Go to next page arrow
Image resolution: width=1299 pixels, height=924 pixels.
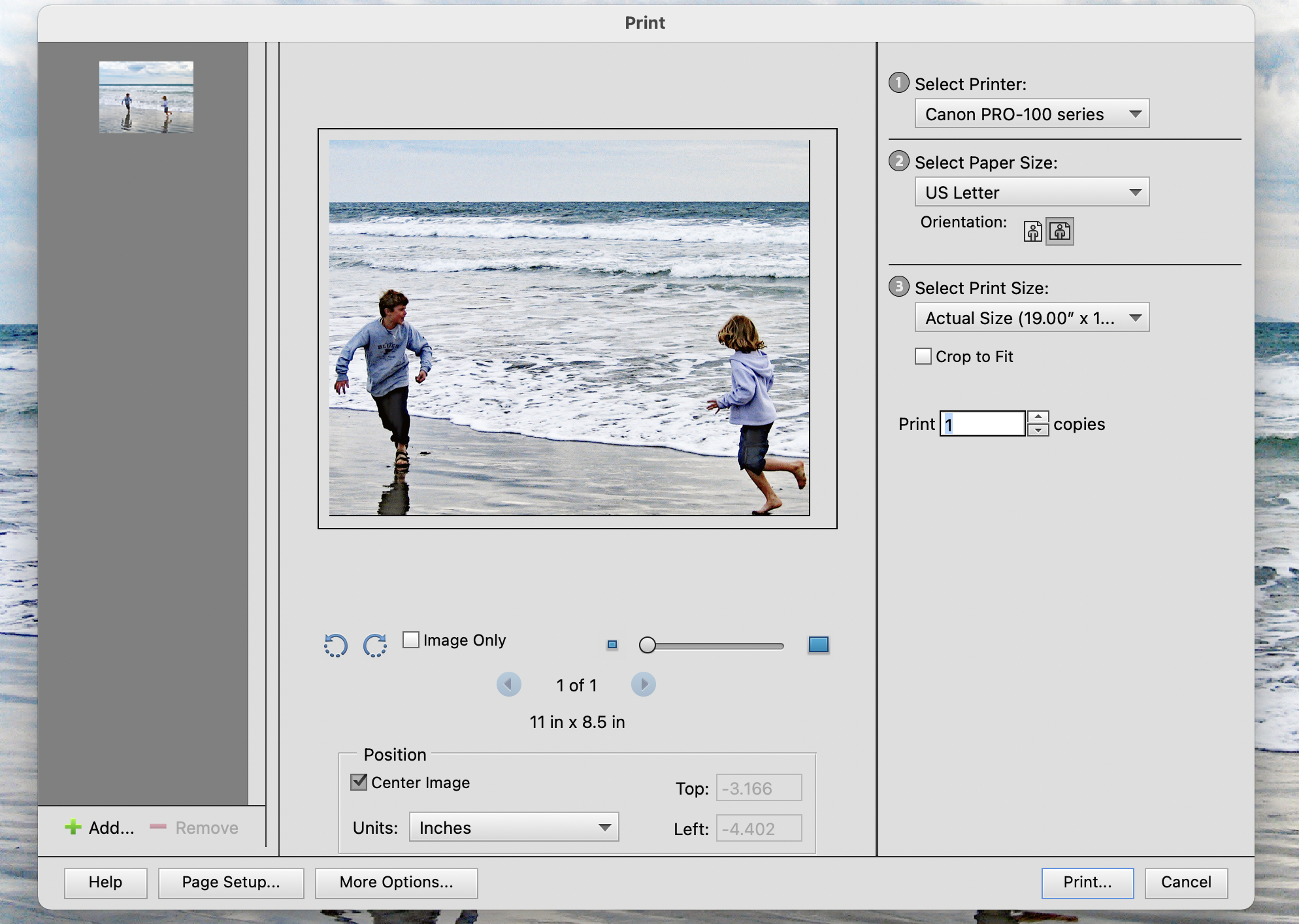(x=644, y=684)
